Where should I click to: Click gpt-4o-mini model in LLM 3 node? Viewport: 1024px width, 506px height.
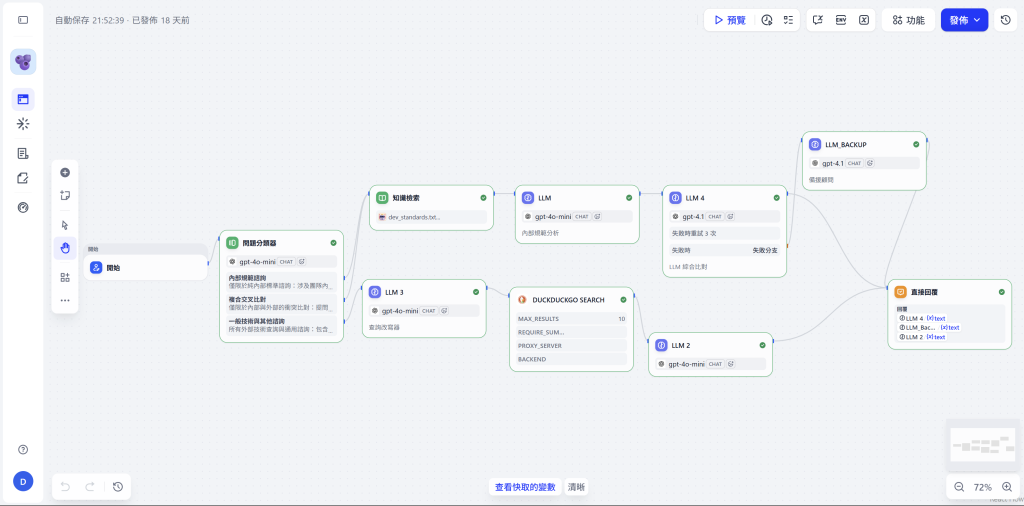tap(424, 311)
